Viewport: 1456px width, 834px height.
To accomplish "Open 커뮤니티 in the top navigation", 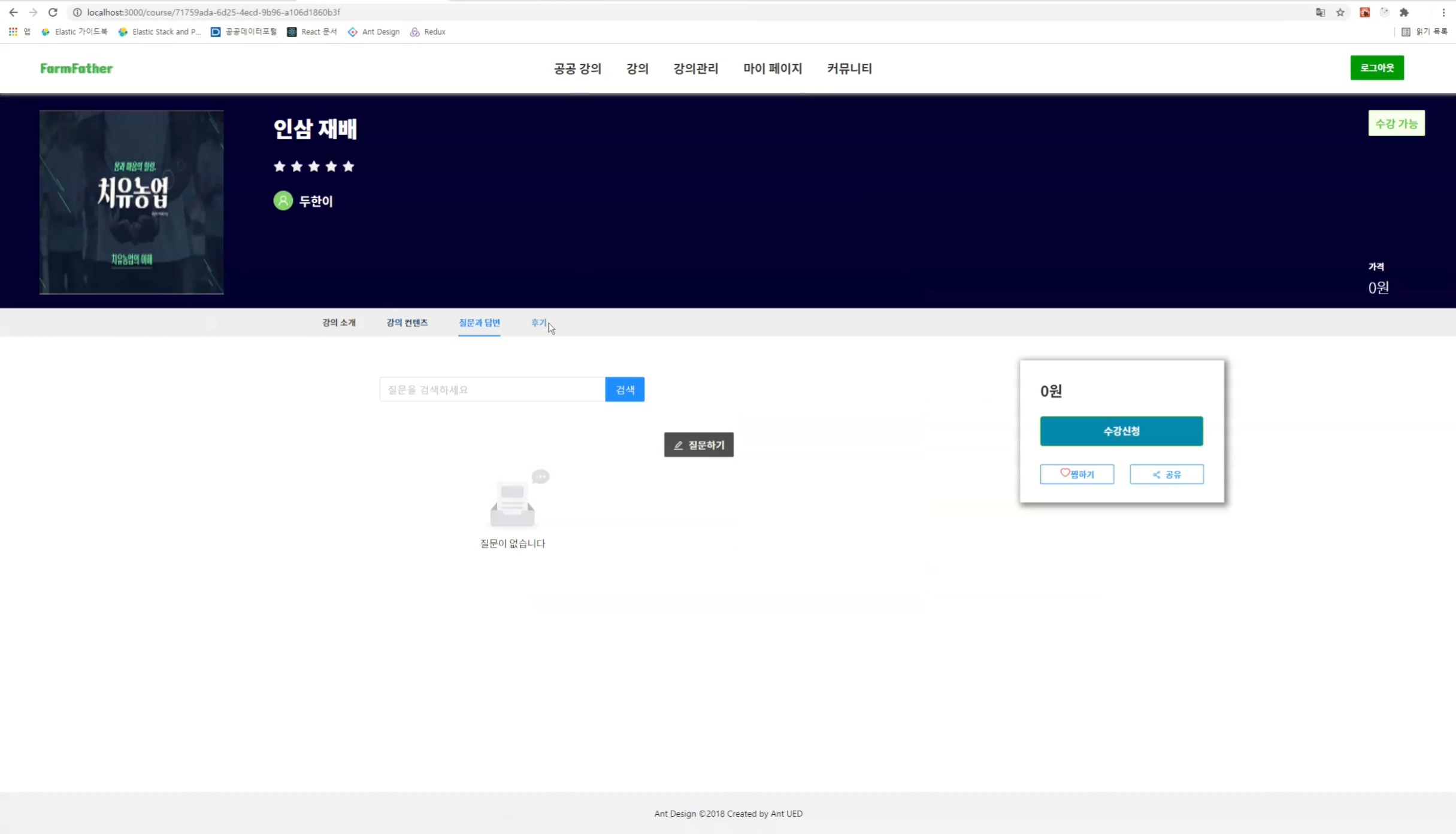I will 849,68.
